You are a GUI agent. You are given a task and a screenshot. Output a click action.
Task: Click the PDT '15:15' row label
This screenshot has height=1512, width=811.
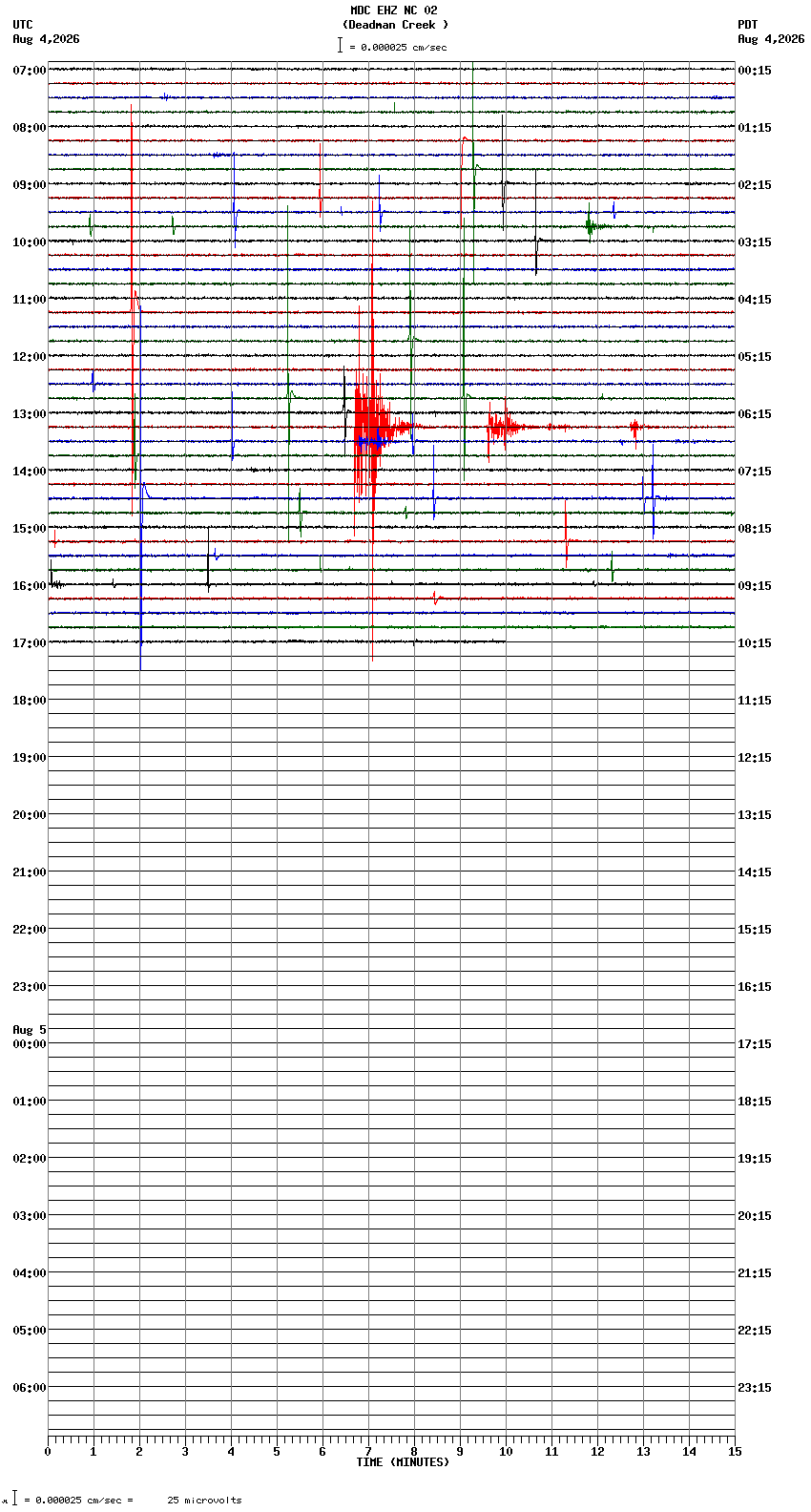coord(755,930)
